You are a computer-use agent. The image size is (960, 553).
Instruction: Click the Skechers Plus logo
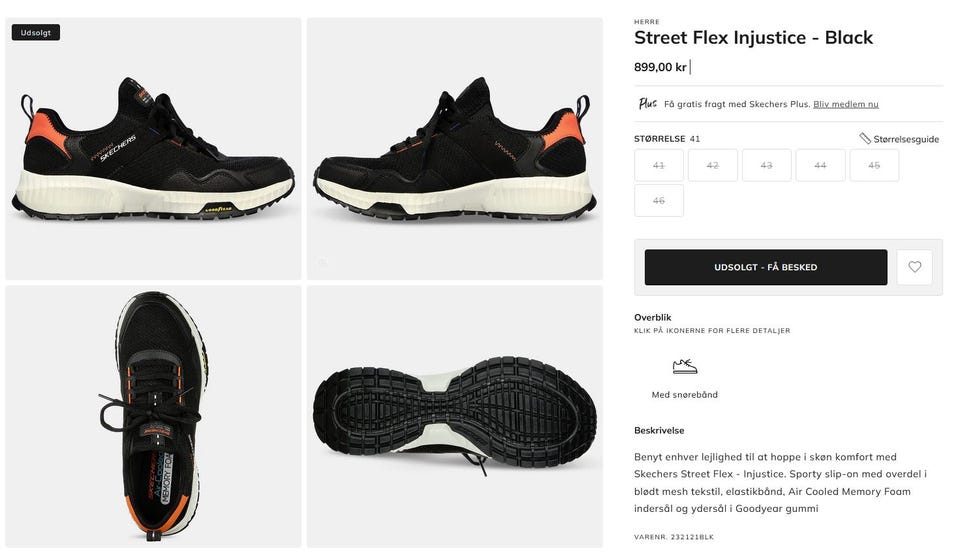click(648, 104)
